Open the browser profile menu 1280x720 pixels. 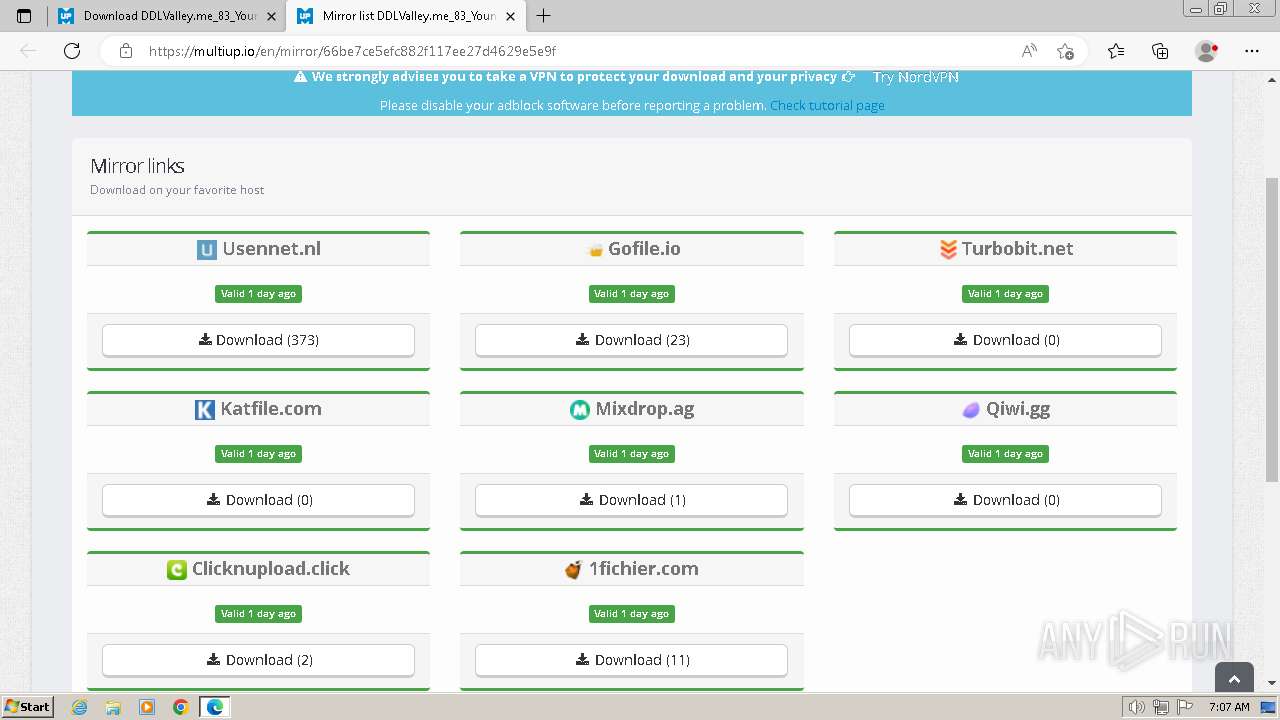(1206, 51)
